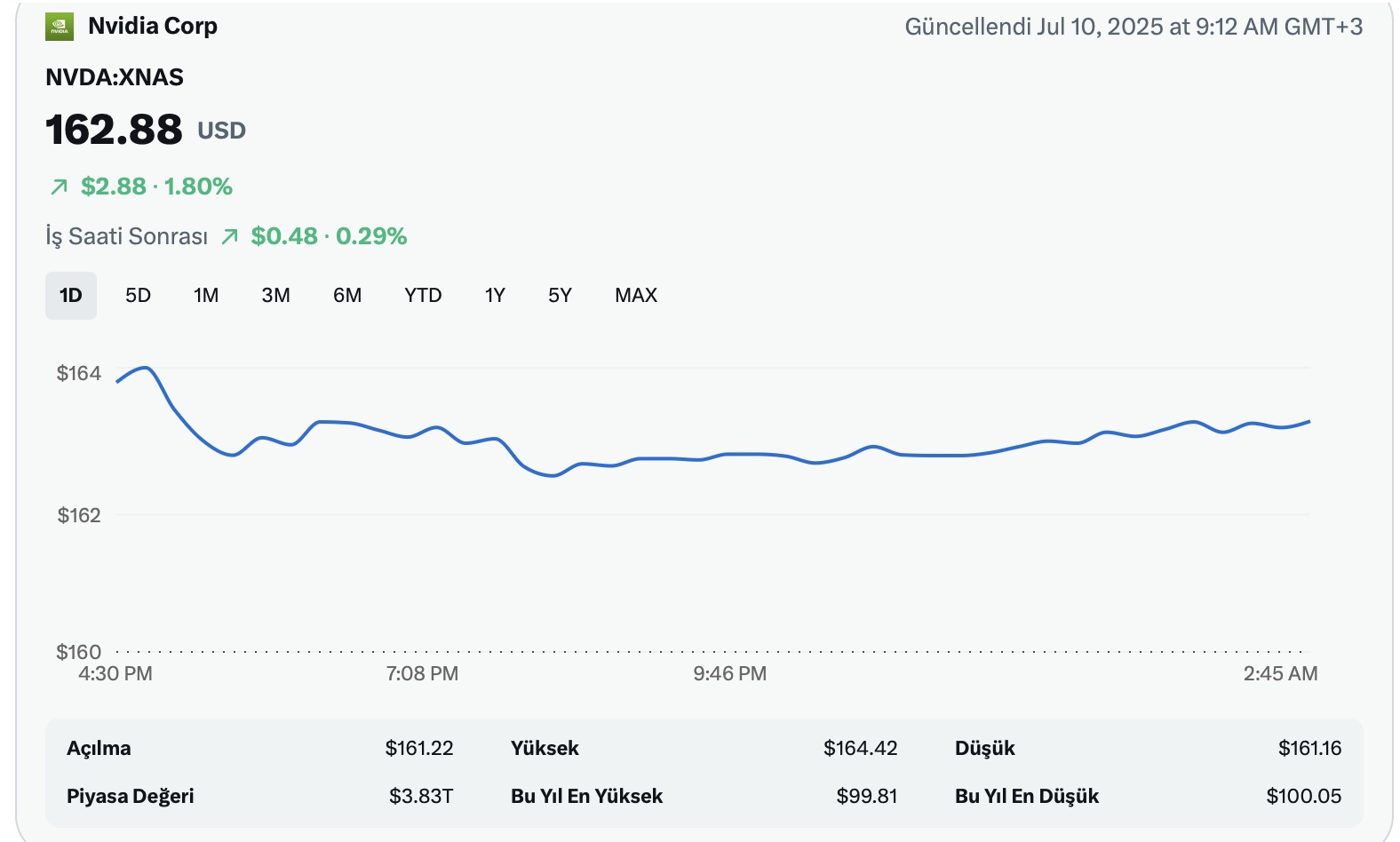This screenshot has height=842, width=1400.
Task: Switch to 6M chart view
Action: 347,296
